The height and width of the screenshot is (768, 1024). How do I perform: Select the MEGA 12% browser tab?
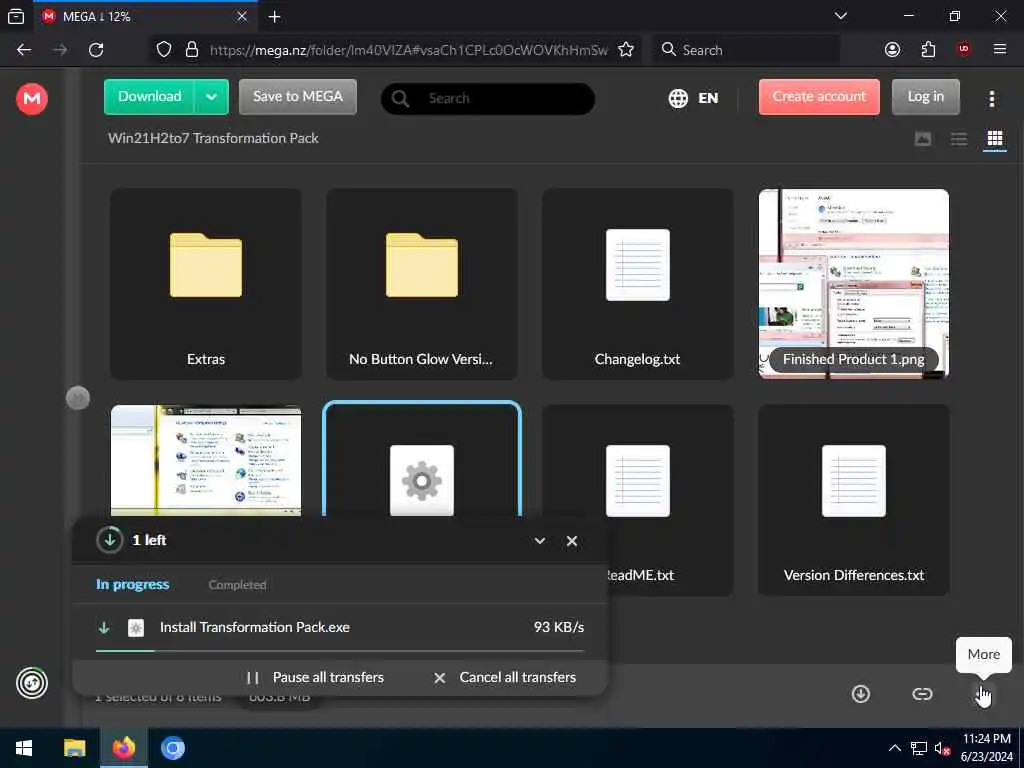click(145, 16)
